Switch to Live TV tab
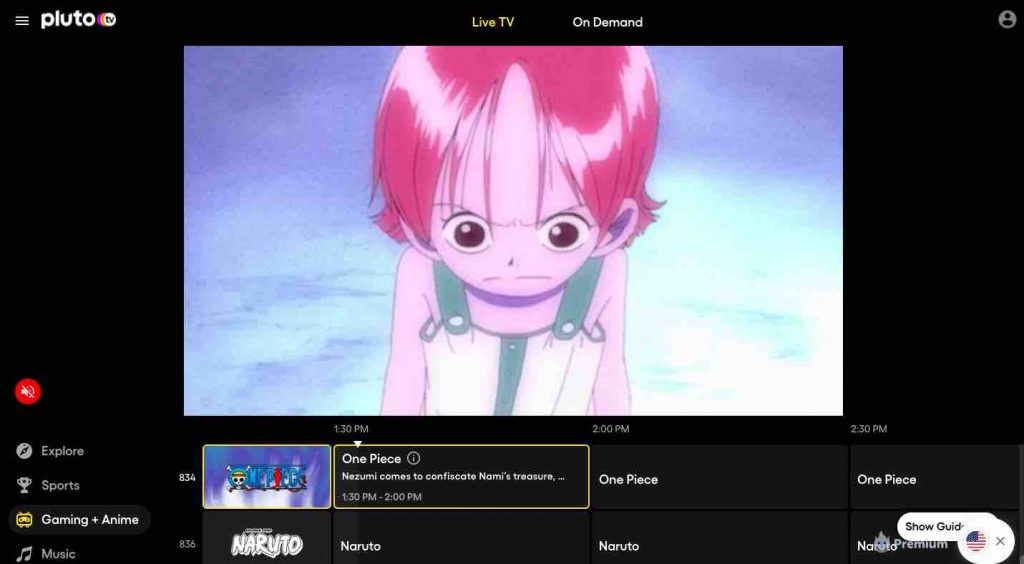 tap(492, 22)
